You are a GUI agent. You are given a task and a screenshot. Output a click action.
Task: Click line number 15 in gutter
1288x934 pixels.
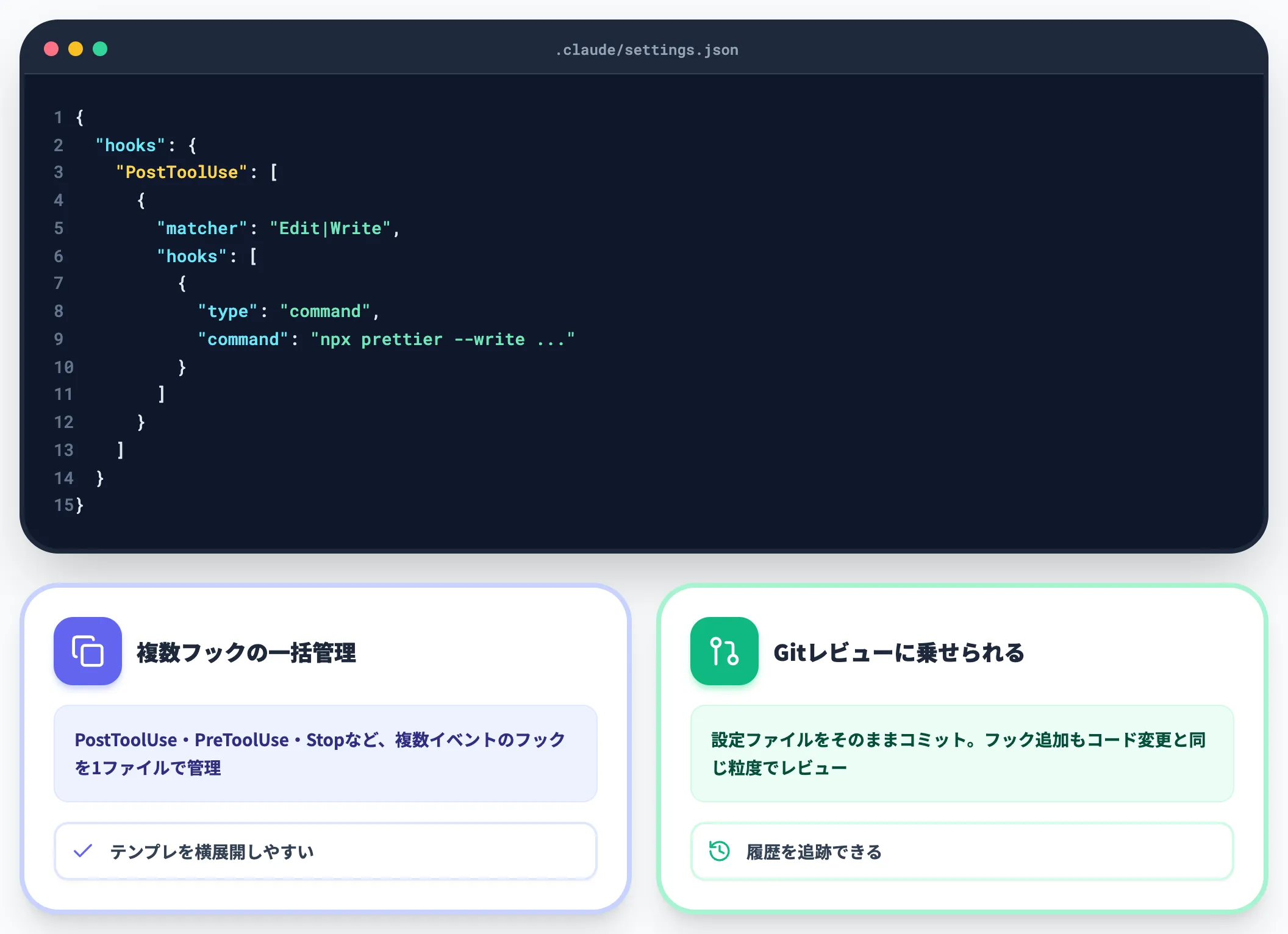coord(63,505)
